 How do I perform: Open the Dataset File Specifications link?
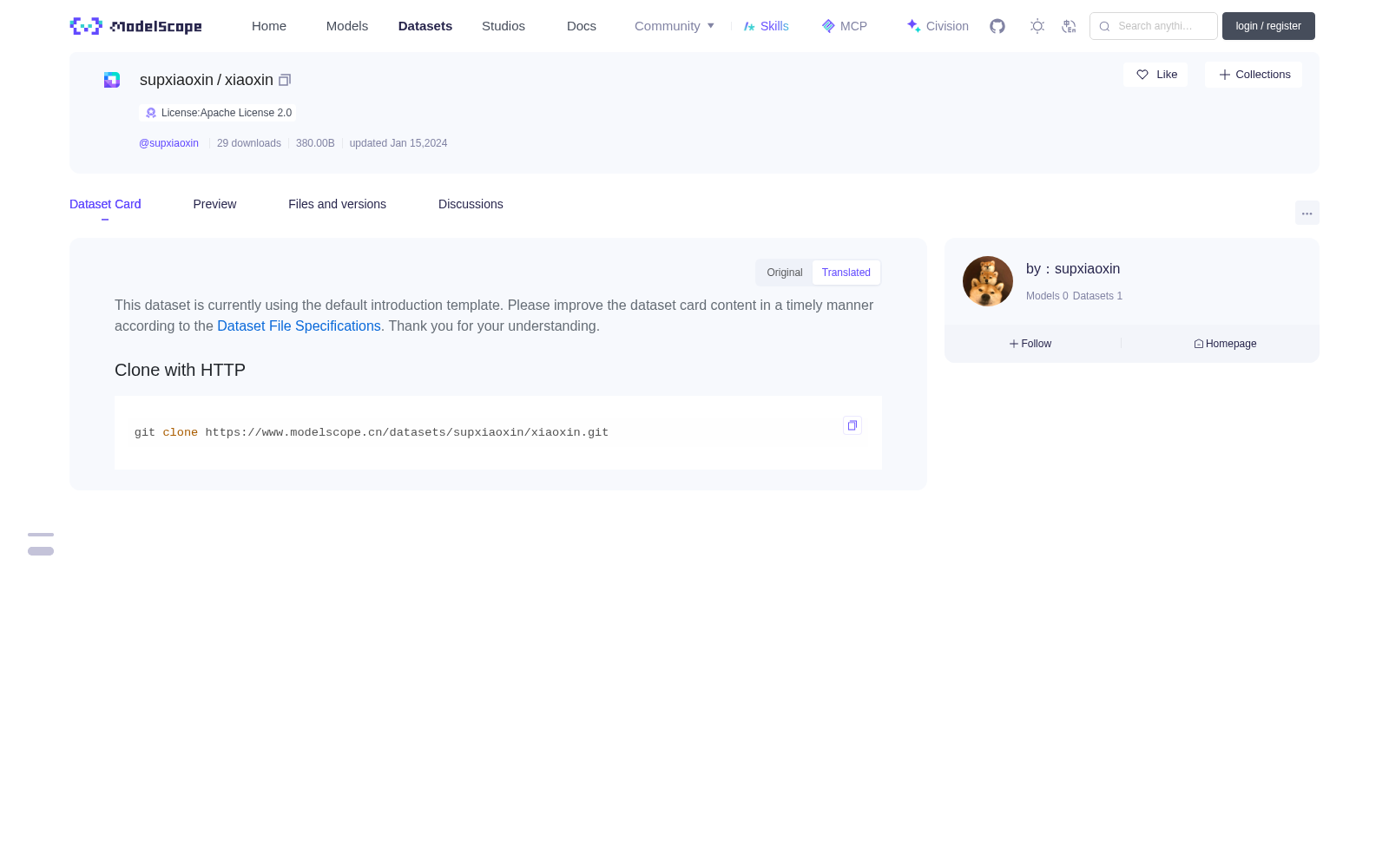[x=299, y=326]
